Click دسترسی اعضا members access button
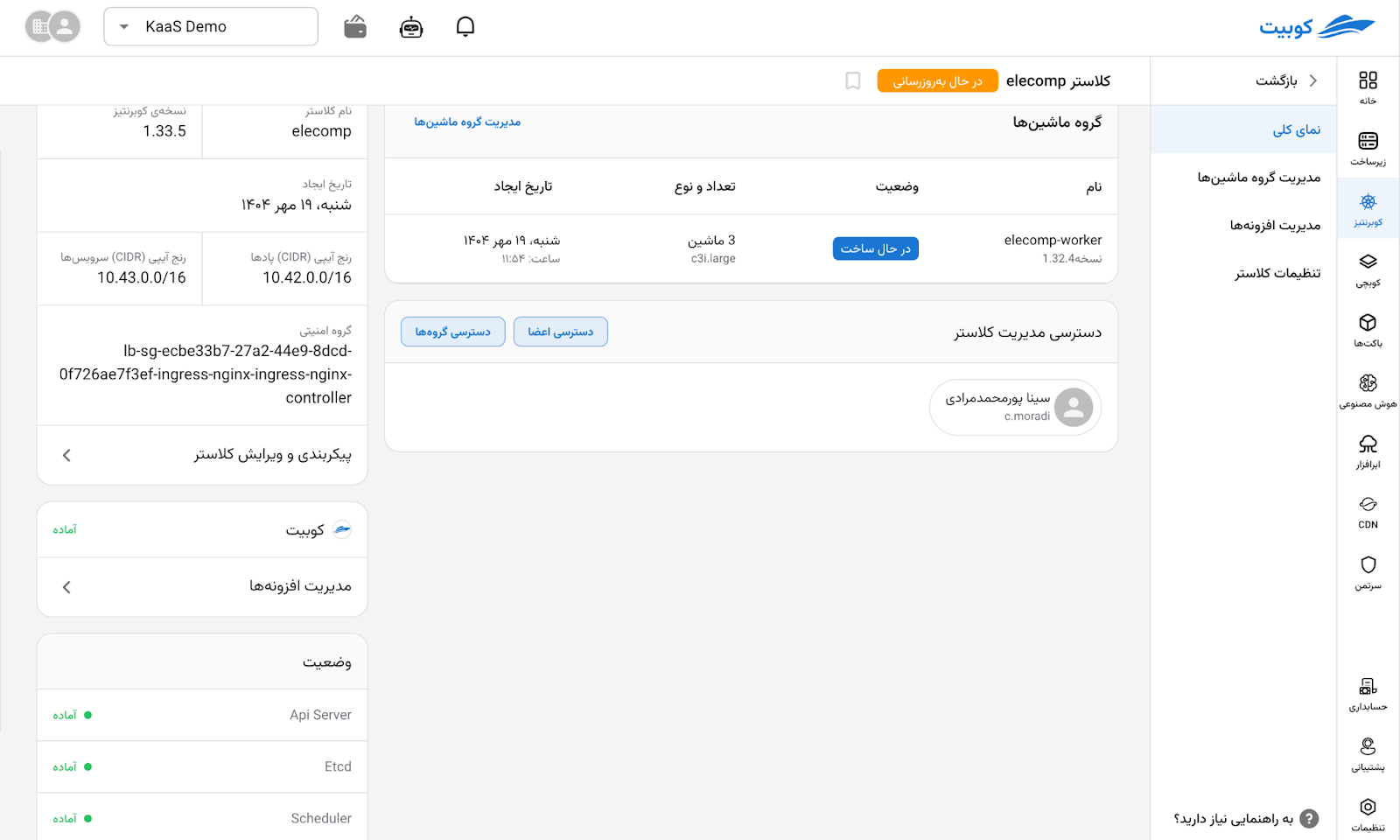Viewport: 1400px width, 840px height. pyautogui.click(x=560, y=332)
